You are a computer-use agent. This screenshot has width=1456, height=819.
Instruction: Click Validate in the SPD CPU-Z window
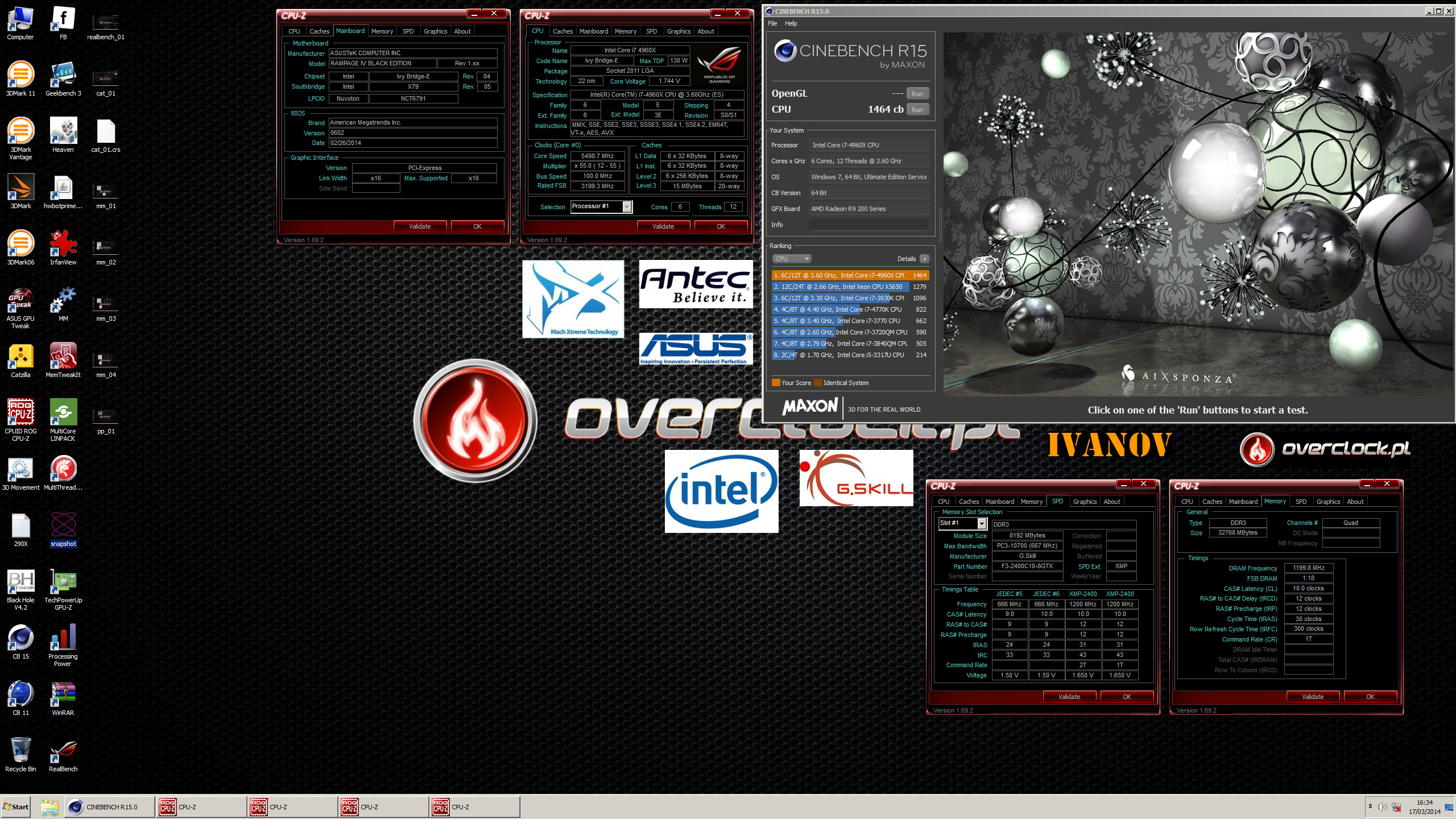tap(1069, 697)
